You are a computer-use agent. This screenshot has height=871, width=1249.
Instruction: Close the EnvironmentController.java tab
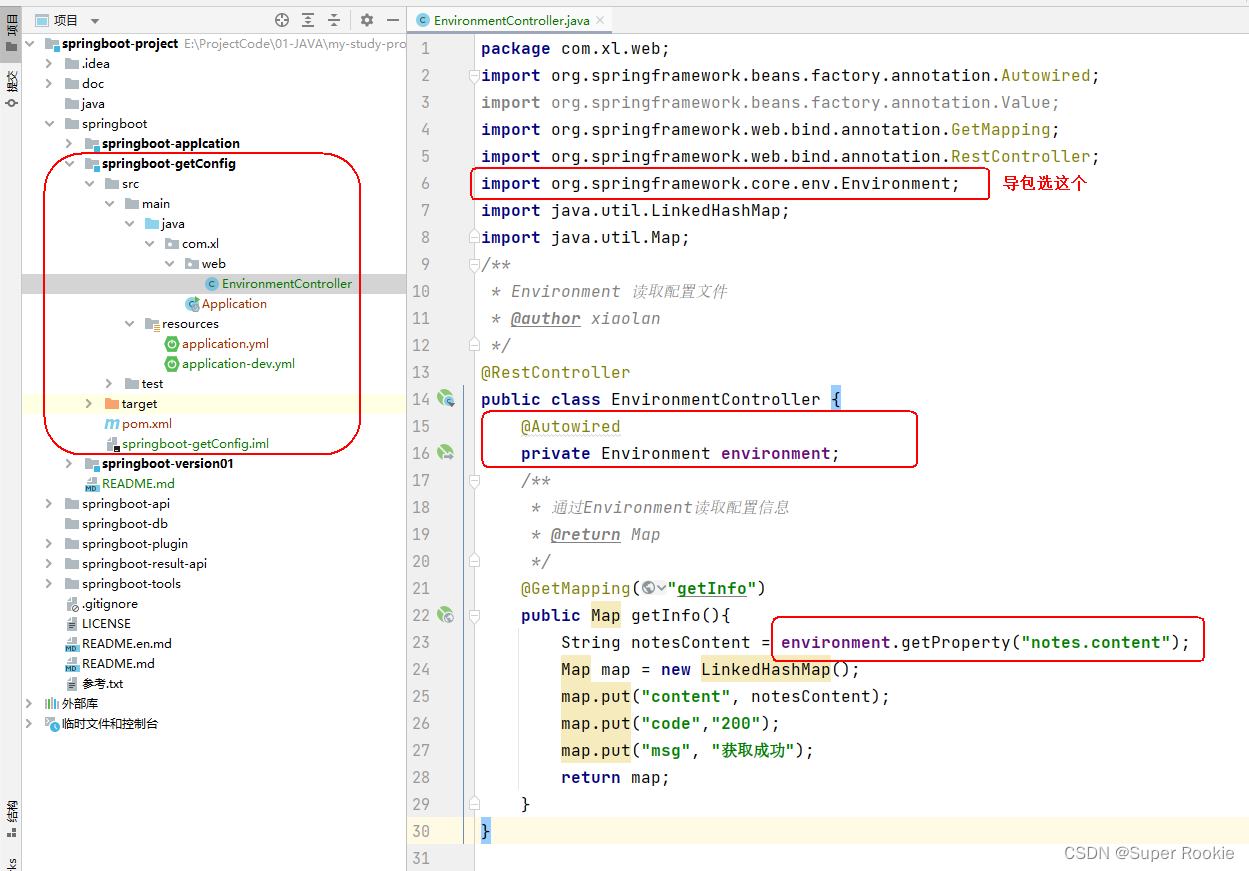(601, 19)
